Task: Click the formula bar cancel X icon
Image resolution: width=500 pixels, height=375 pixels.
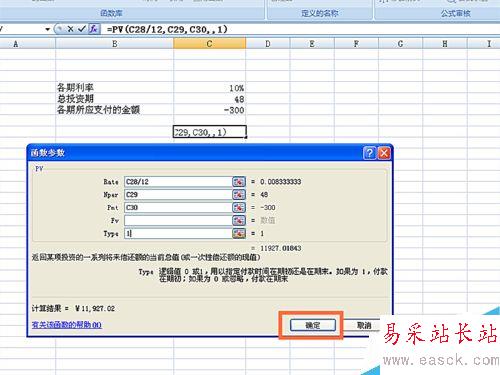Action: pyautogui.click(x=70, y=29)
